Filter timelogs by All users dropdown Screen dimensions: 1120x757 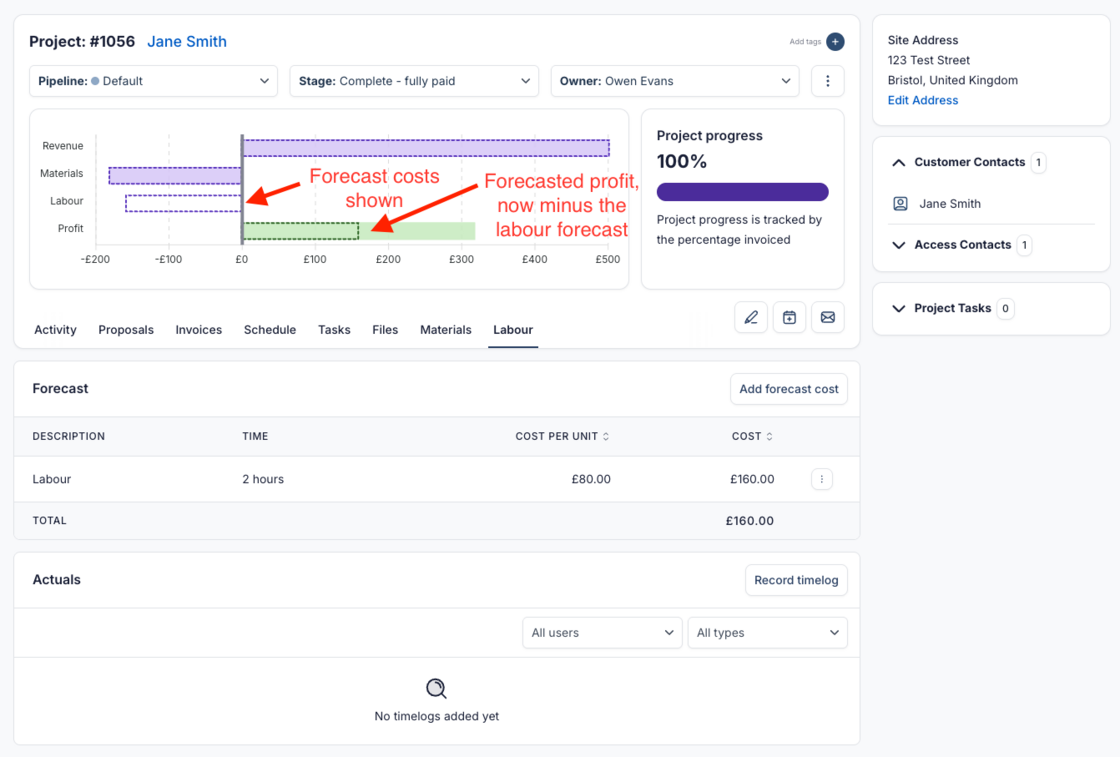(602, 633)
